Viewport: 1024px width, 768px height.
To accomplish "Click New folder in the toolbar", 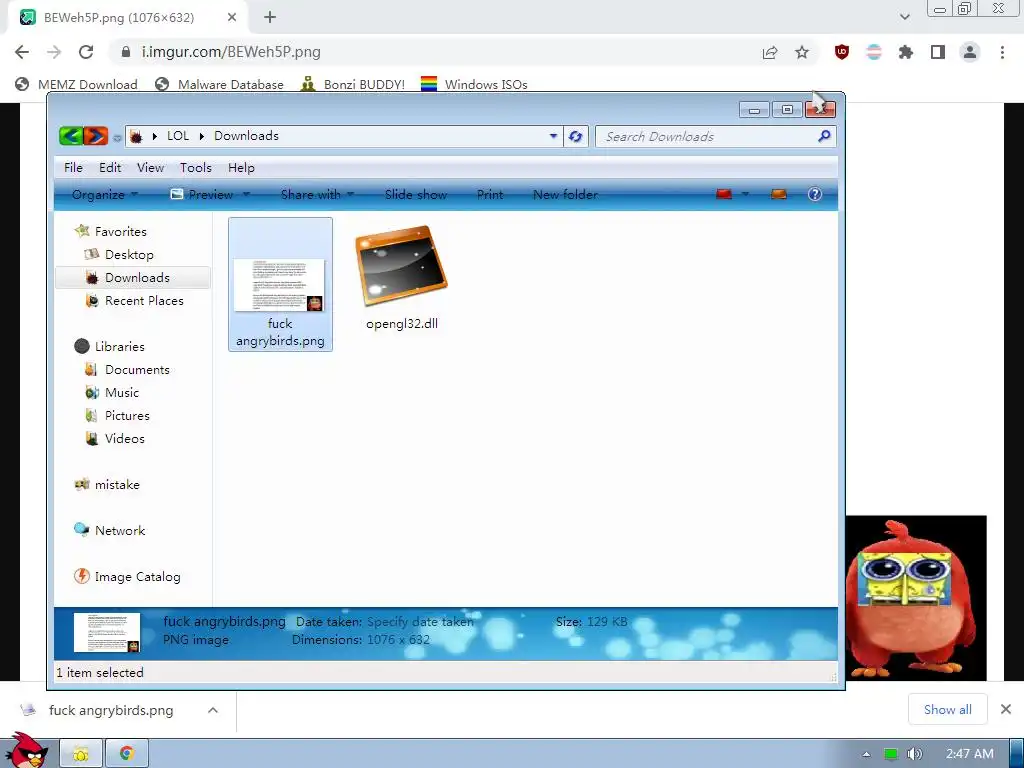I will click(x=566, y=195).
